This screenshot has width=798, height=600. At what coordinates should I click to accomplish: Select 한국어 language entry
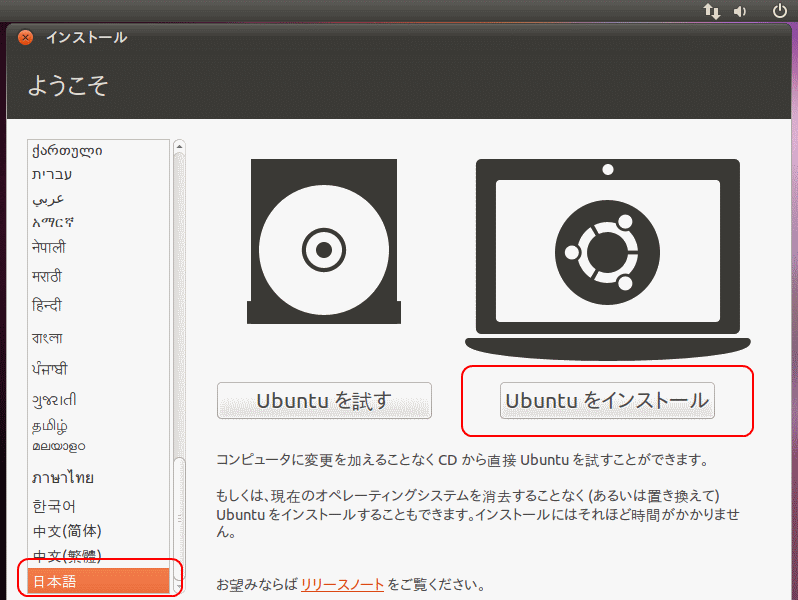pyautogui.click(x=98, y=506)
